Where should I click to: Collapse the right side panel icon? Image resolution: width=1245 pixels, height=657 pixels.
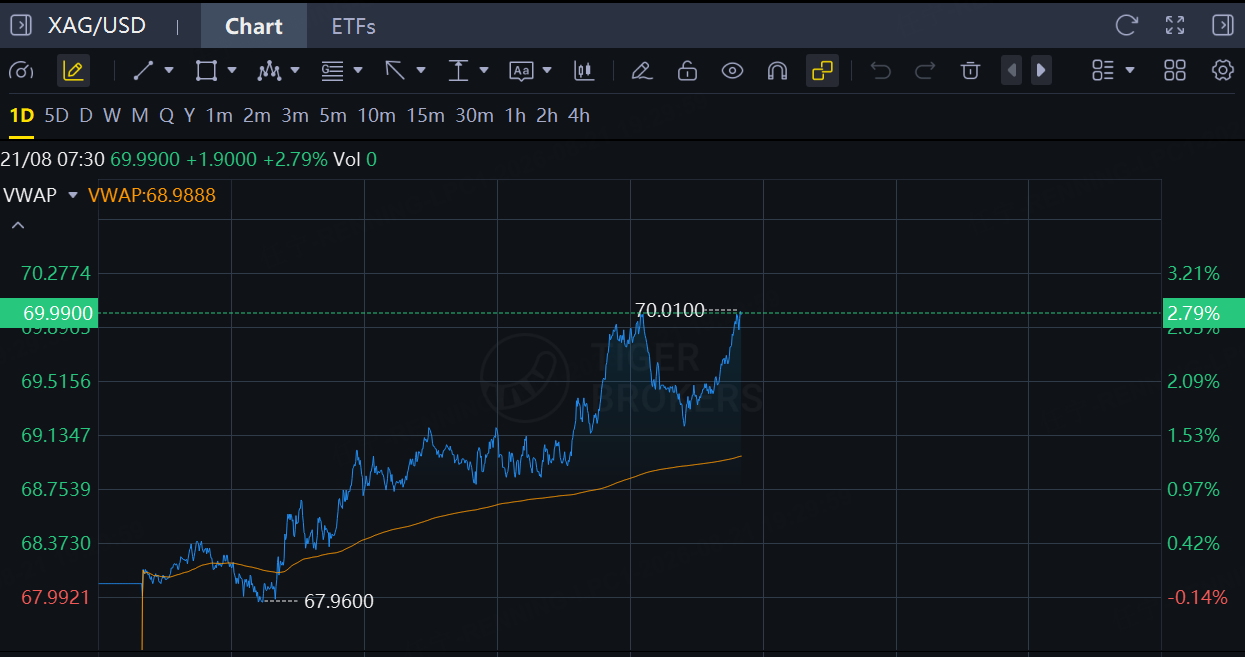tap(1222, 26)
